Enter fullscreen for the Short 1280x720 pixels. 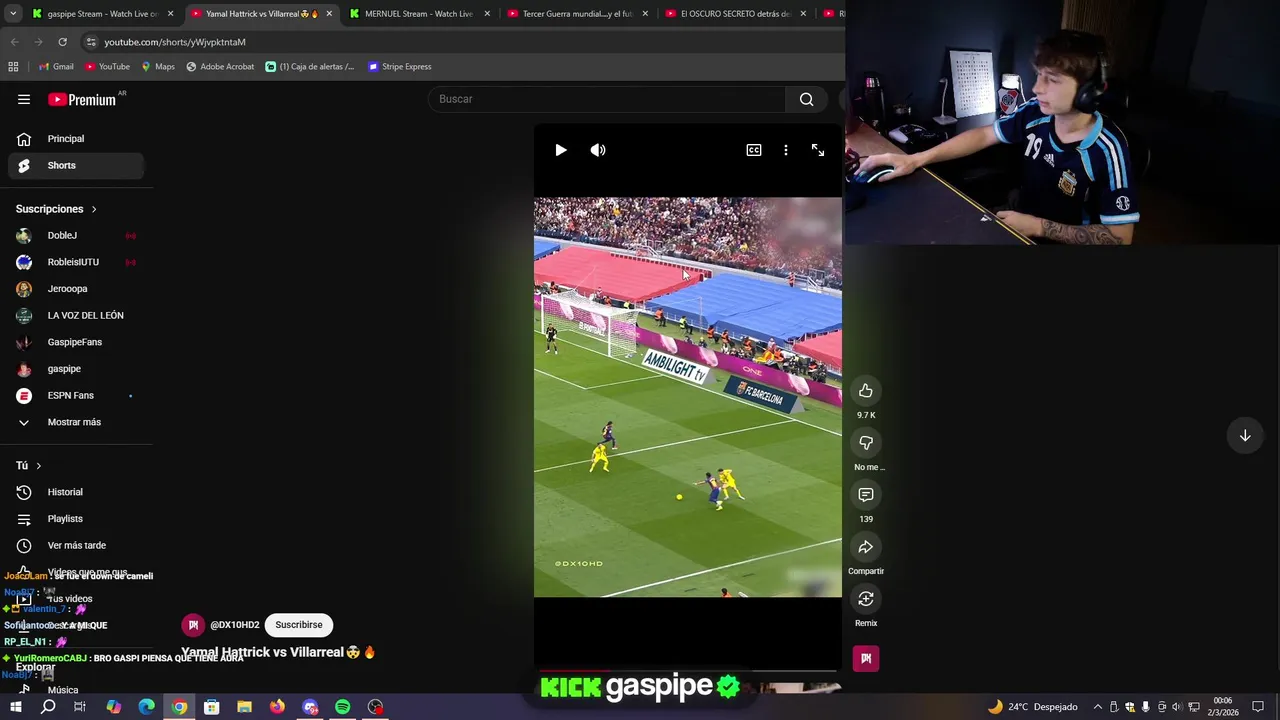818,150
